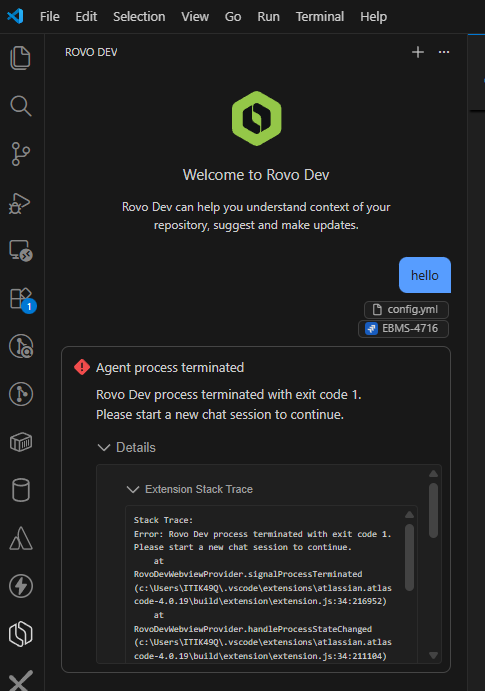
Task: Open Source Control view icon
Action: pos(20,154)
